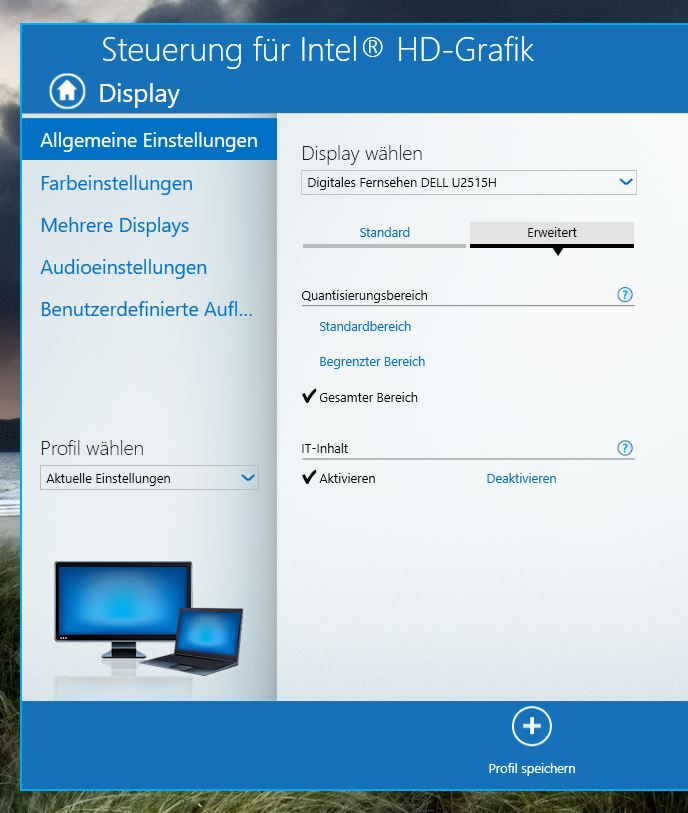Open help for Quantisierungsbereich
688x813 pixels.
click(625, 295)
